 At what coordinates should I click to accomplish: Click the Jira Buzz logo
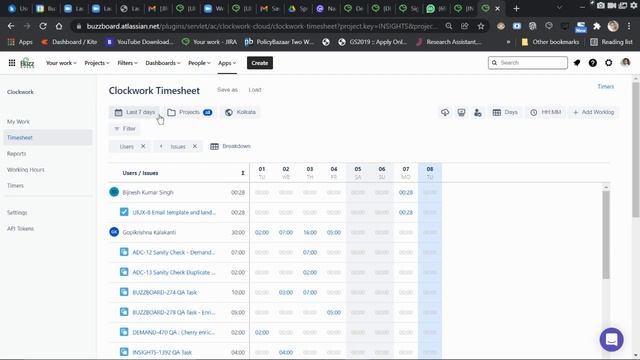[x=27, y=63]
